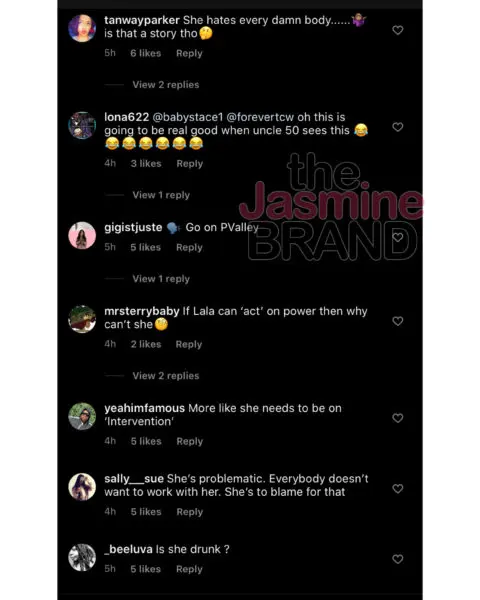The image size is (480, 600).
Task: Open the @forevertcw mention link
Action: click(x=261, y=117)
